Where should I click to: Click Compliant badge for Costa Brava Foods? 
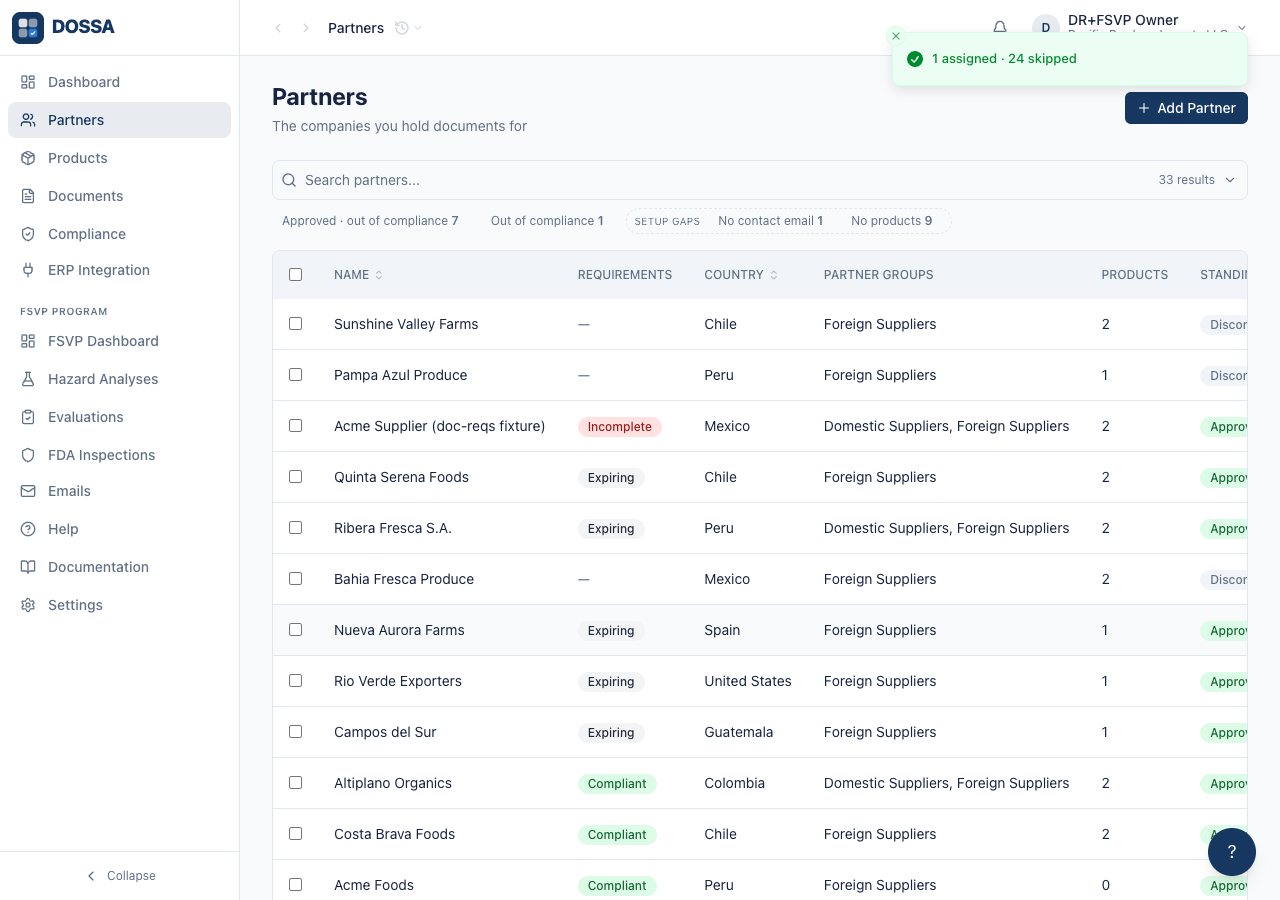click(617, 835)
